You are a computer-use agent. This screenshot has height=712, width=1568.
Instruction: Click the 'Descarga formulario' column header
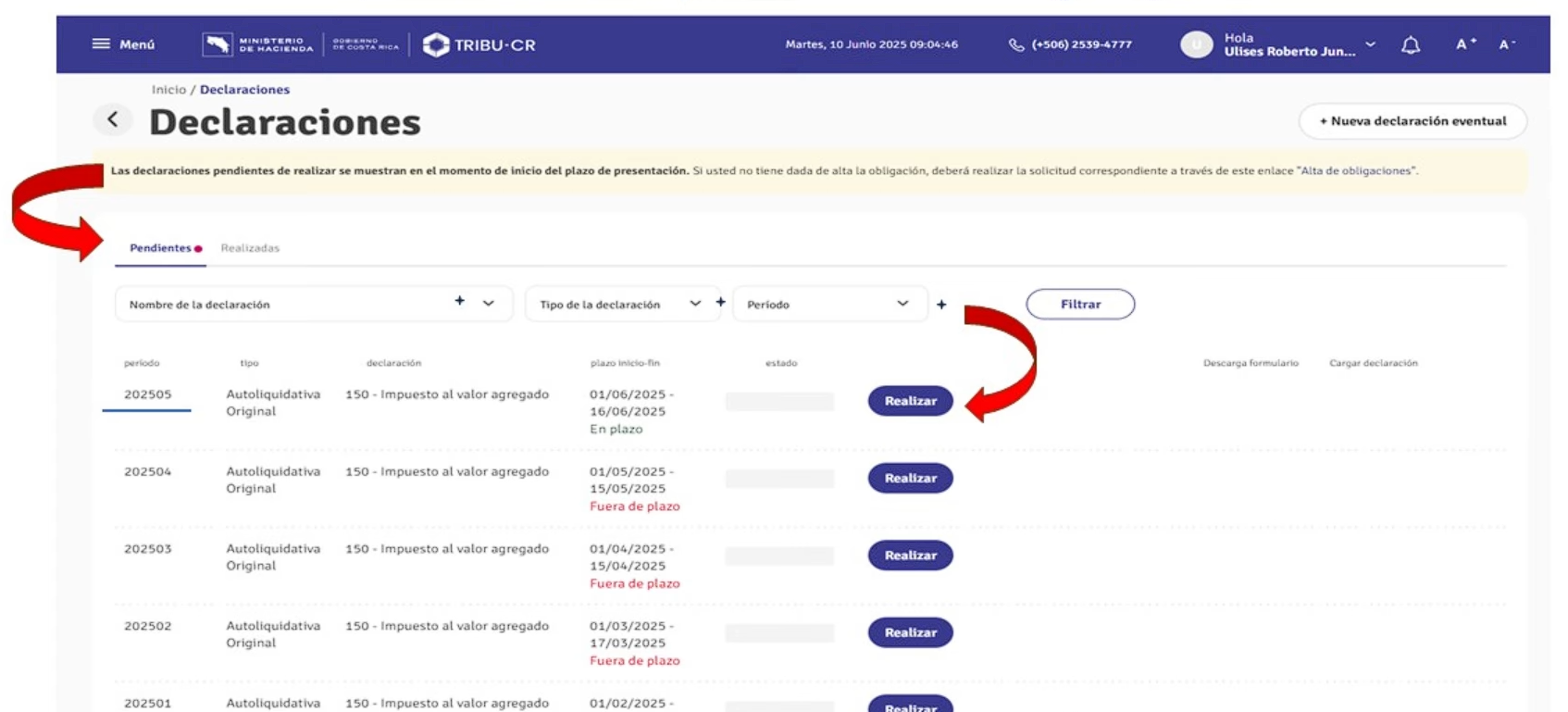(x=1251, y=363)
